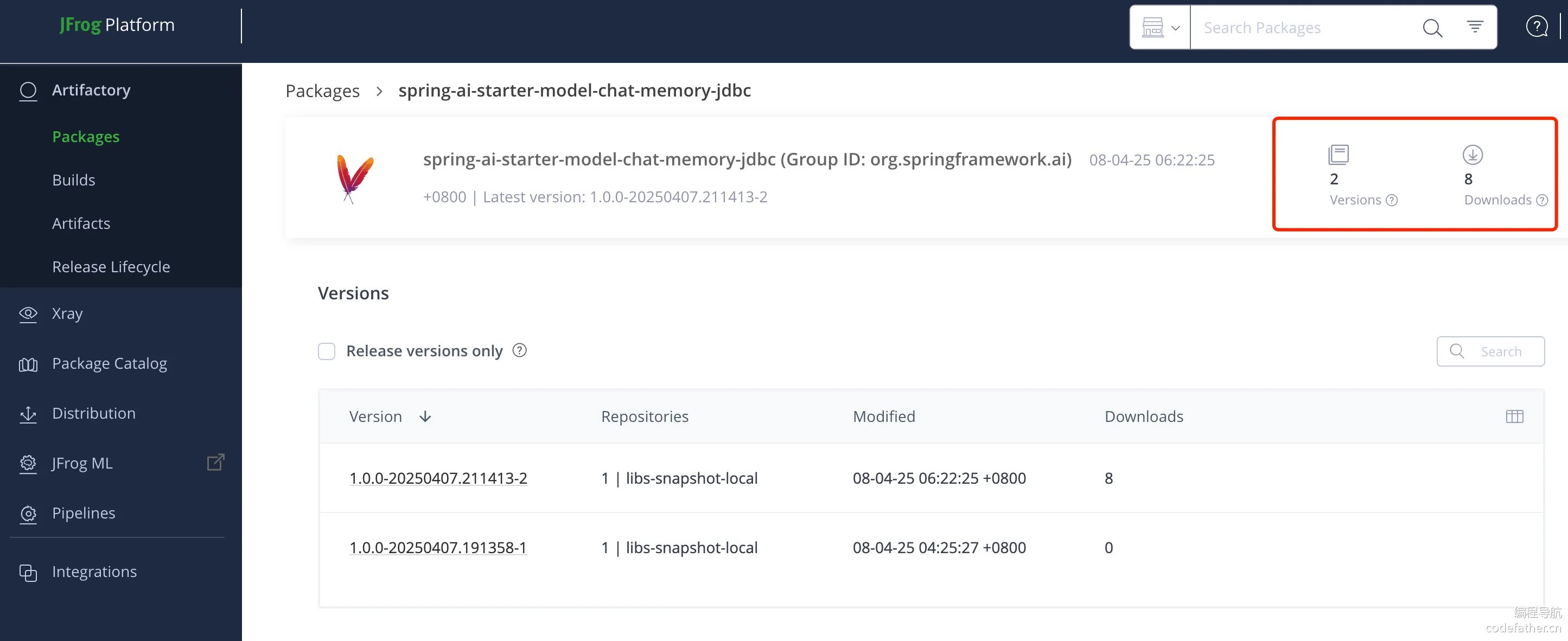Image resolution: width=1568 pixels, height=641 pixels.
Task: Focus the Search Packages input field
Action: coord(1303,27)
